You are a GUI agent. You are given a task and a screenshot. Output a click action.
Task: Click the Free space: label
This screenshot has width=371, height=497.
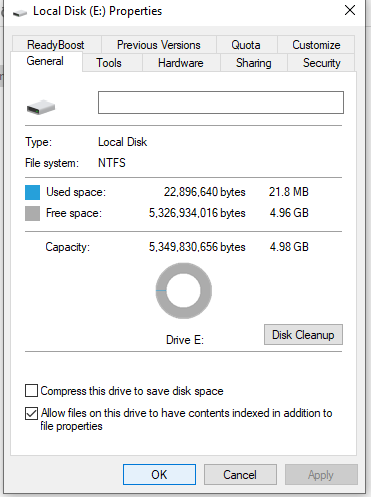point(74,213)
